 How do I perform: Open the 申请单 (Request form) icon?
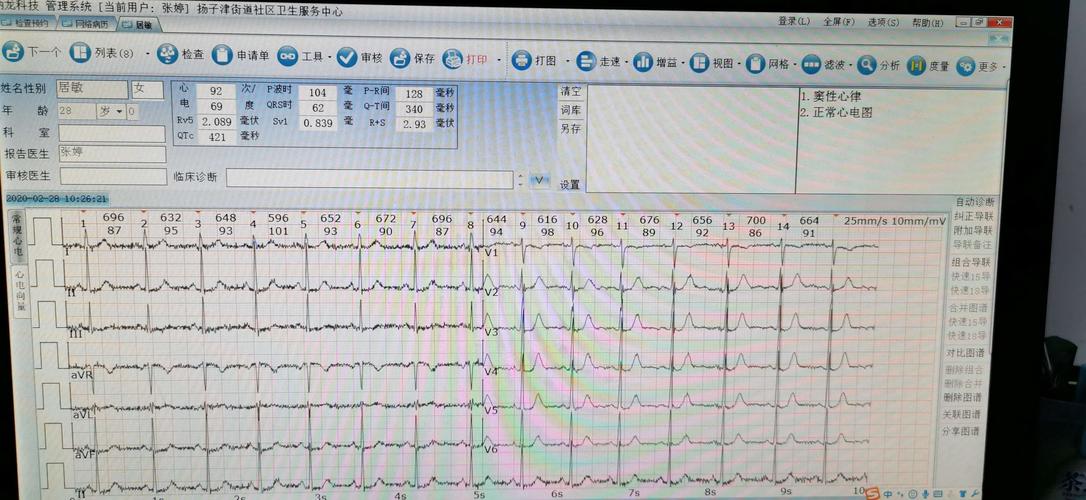pyautogui.click(x=222, y=56)
